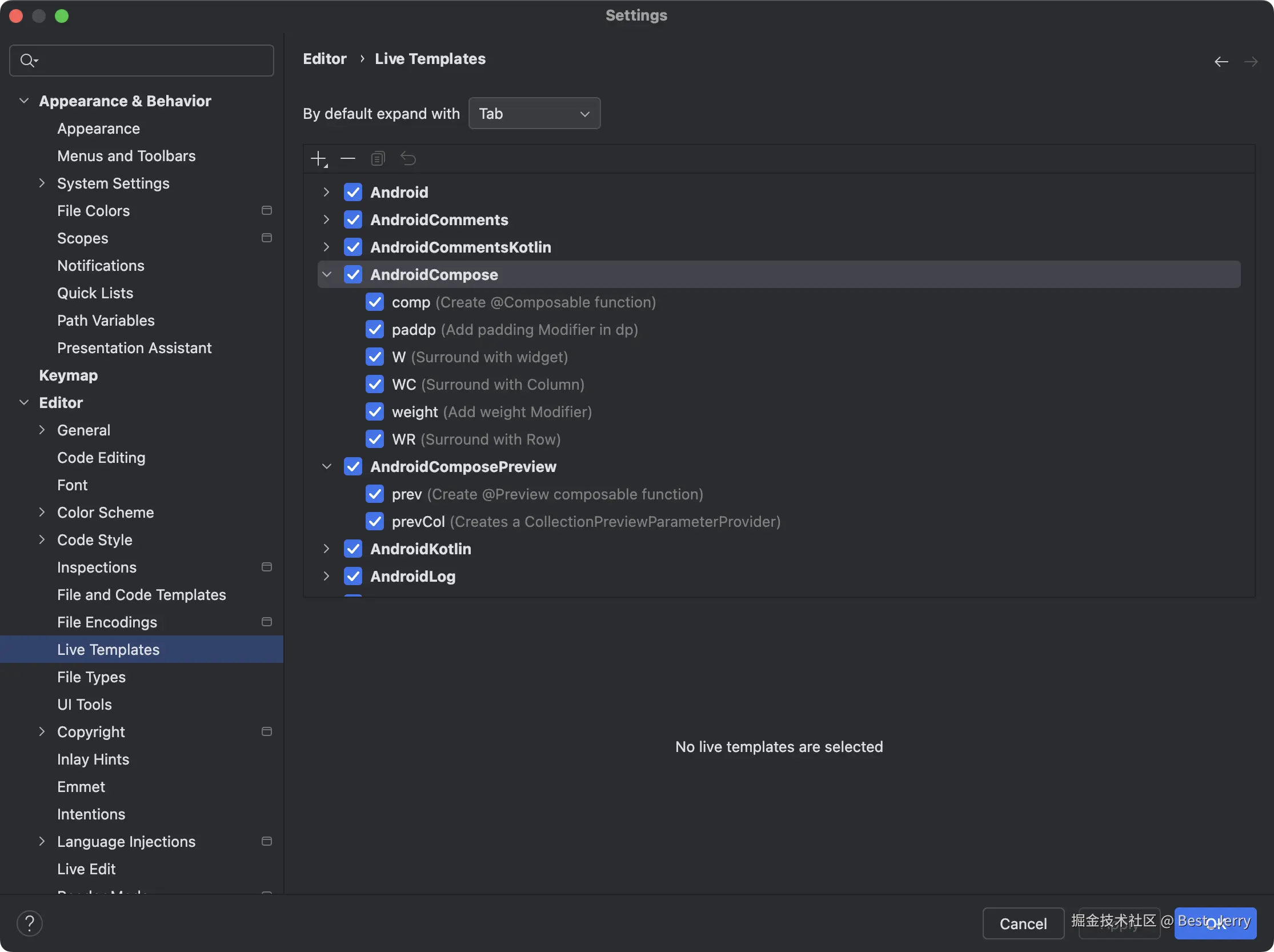This screenshot has width=1274, height=952.
Task: Click the Cancel button
Action: click(x=1022, y=923)
